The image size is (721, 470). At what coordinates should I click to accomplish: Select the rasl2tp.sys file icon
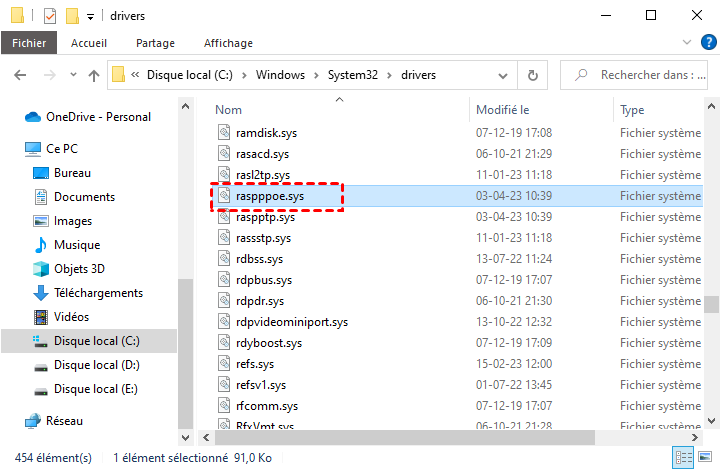coord(224,175)
